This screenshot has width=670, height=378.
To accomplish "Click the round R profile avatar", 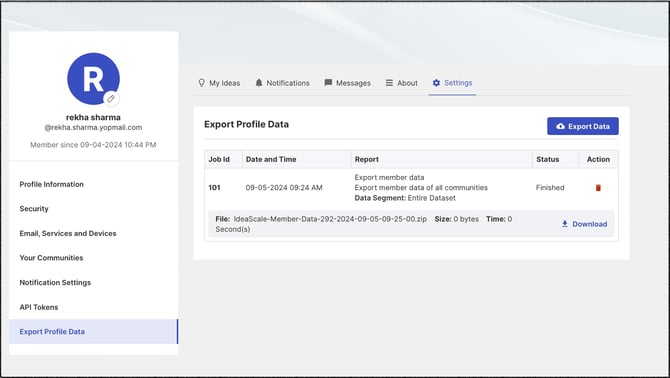I will point(93,79).
